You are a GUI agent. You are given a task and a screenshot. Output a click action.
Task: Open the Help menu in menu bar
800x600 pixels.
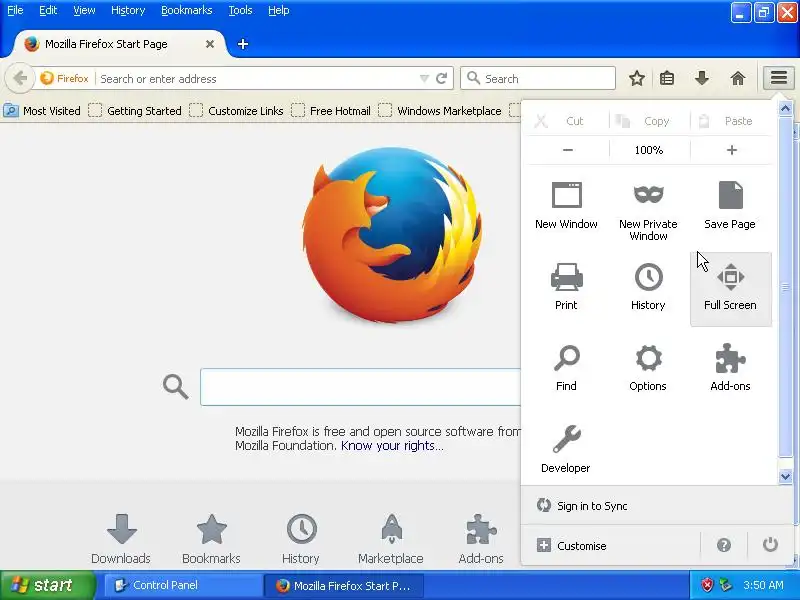279,10
